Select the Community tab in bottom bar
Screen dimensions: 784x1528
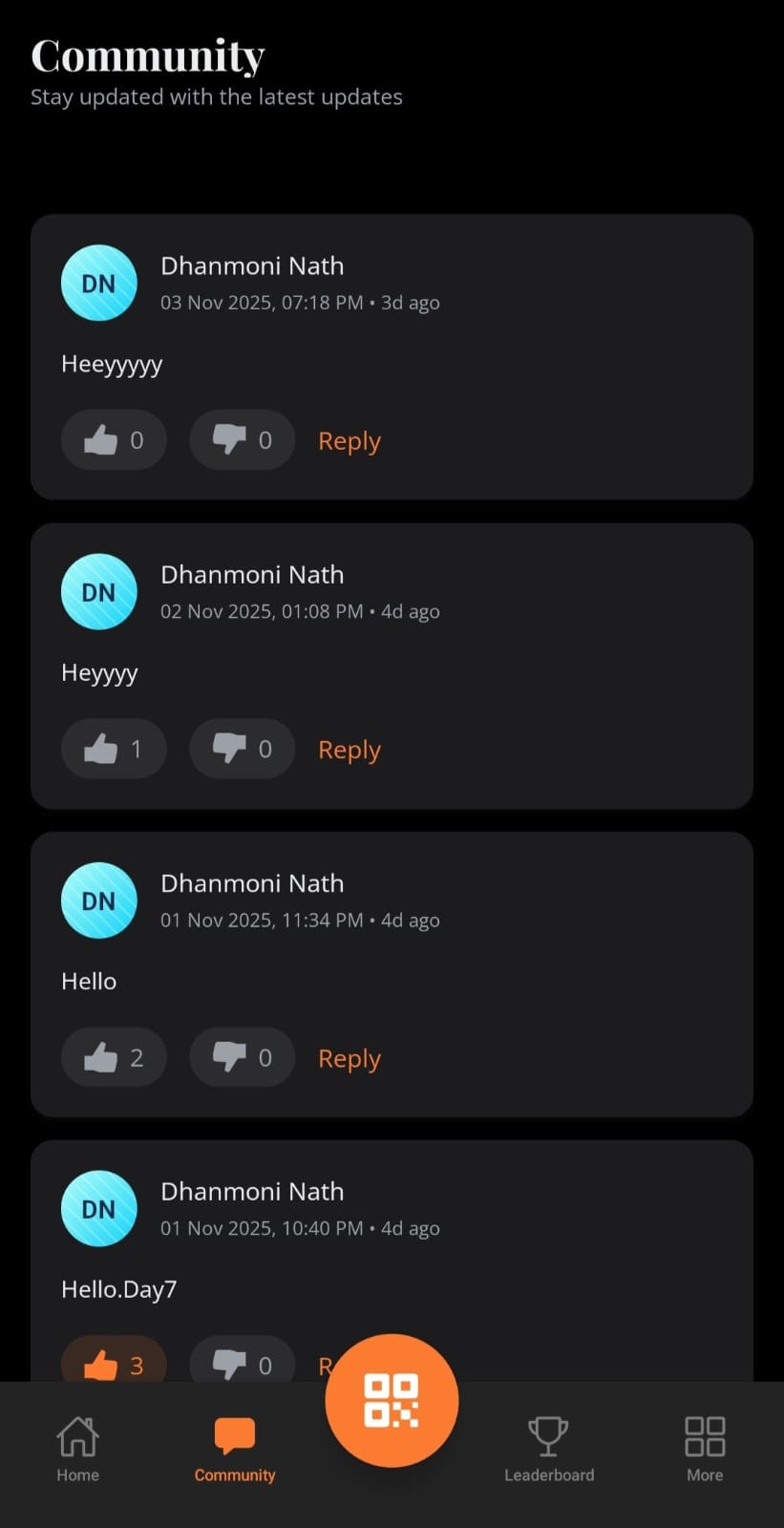[x=235, y=1449]
